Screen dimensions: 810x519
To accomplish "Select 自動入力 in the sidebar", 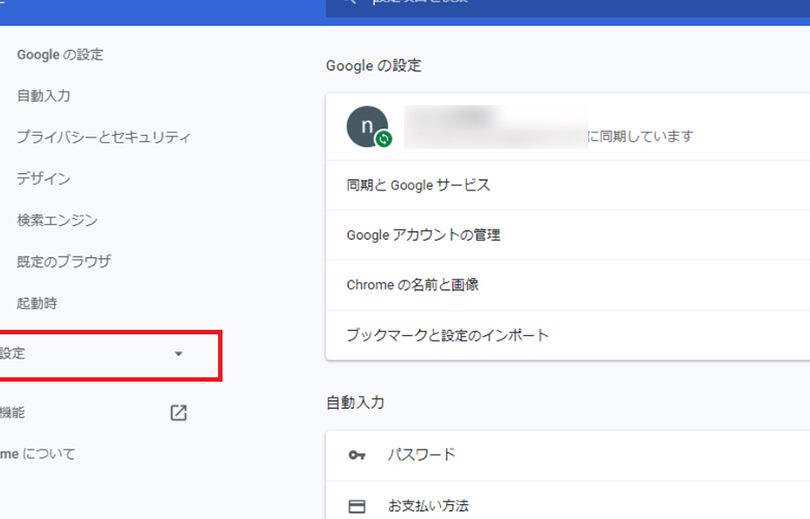I will coord(43,96).
